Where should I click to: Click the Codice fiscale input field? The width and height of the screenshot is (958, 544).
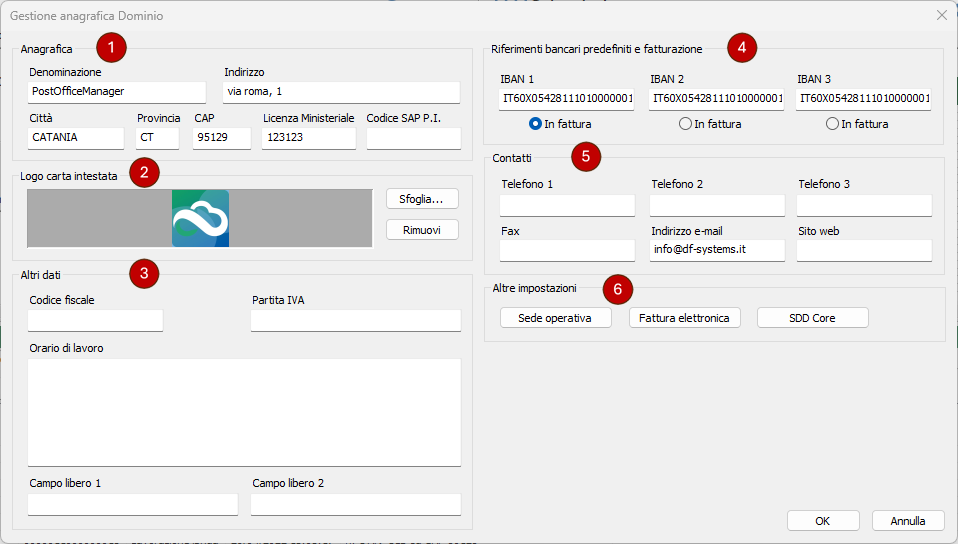coord(95,320)
